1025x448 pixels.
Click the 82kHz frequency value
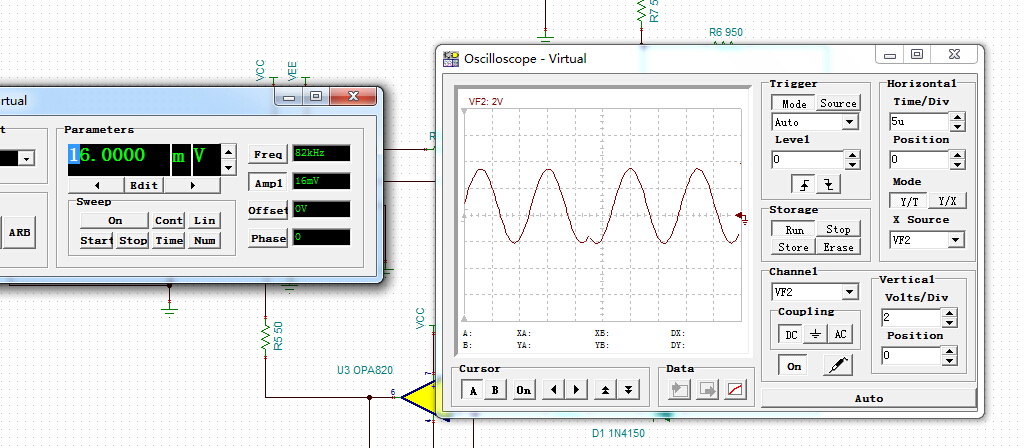(321, 154)
